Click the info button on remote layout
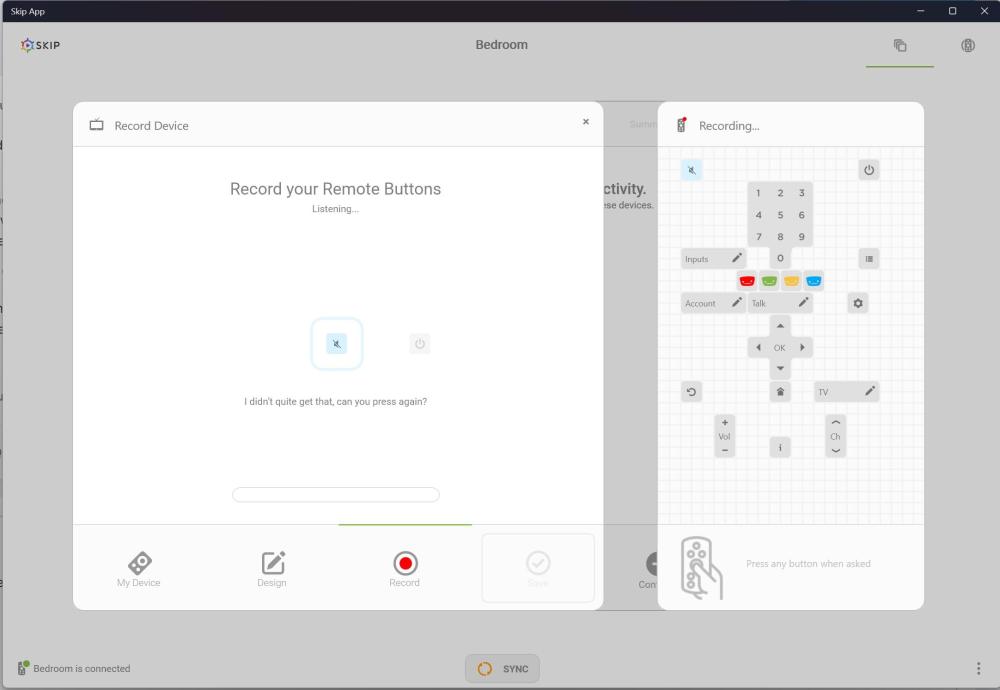Screen dimensions: 1000x690 coord(780,448)
